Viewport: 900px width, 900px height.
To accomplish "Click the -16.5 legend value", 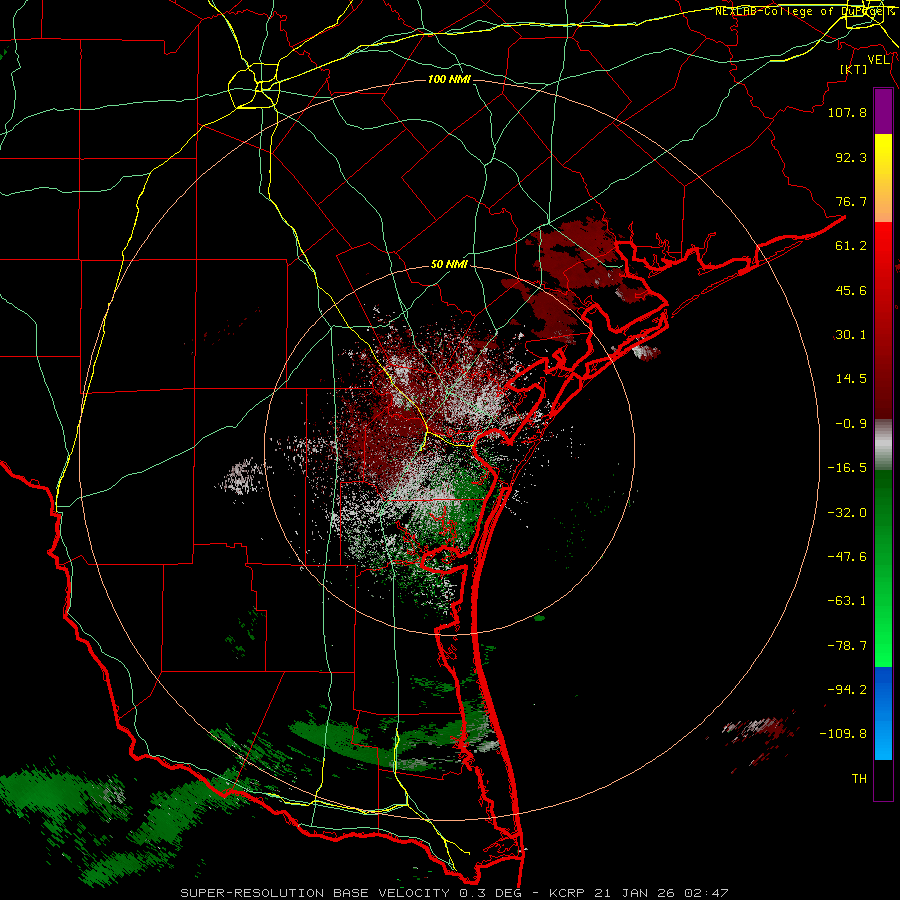I will (x=847, y=468).
